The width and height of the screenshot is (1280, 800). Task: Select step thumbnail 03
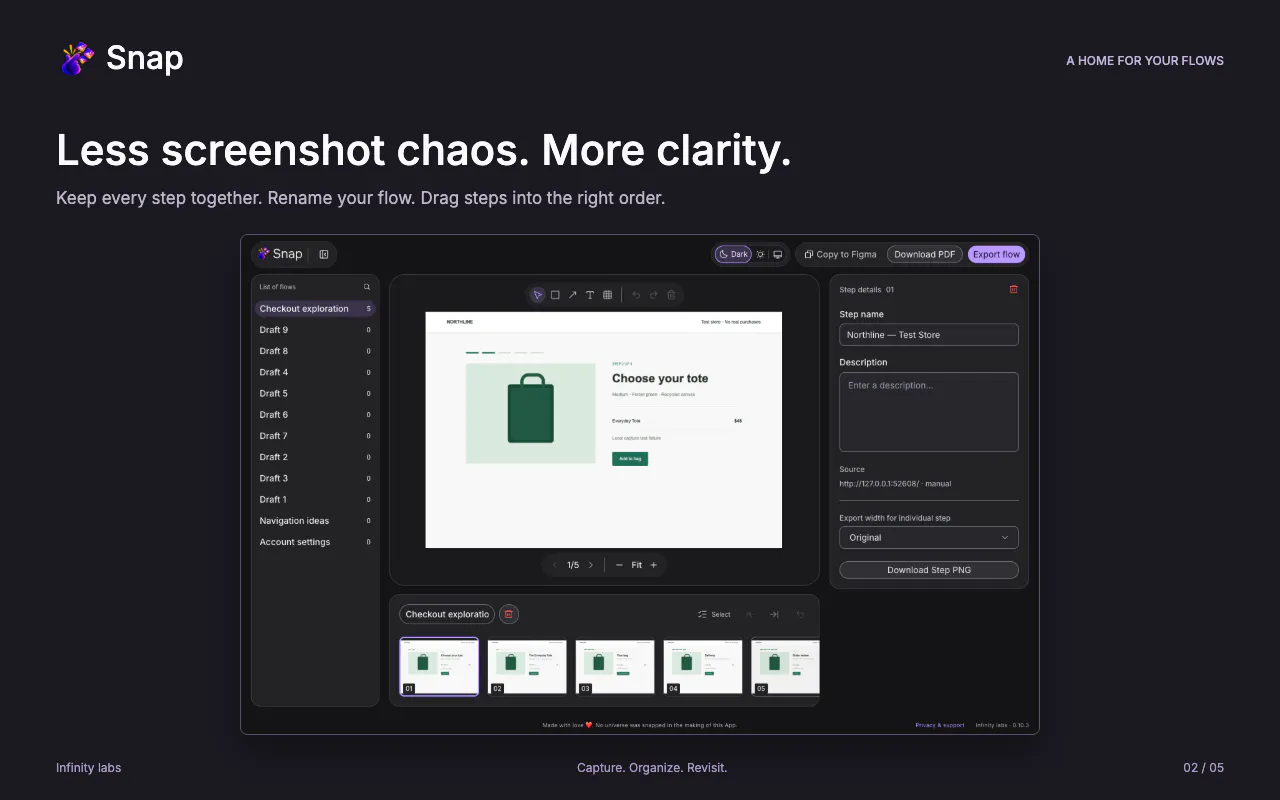click(x=615, y=667)
